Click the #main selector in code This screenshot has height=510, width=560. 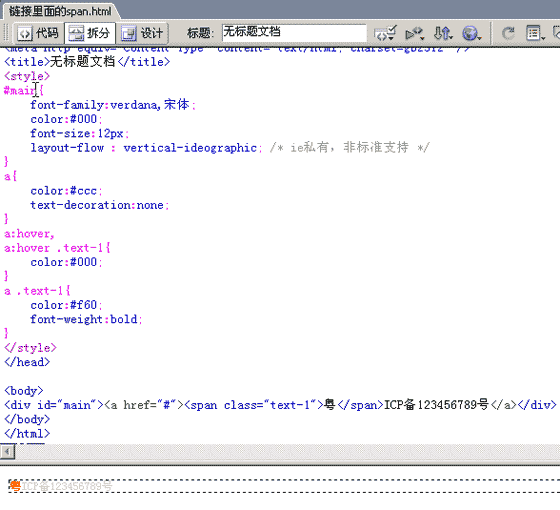(x=20, y=90)
